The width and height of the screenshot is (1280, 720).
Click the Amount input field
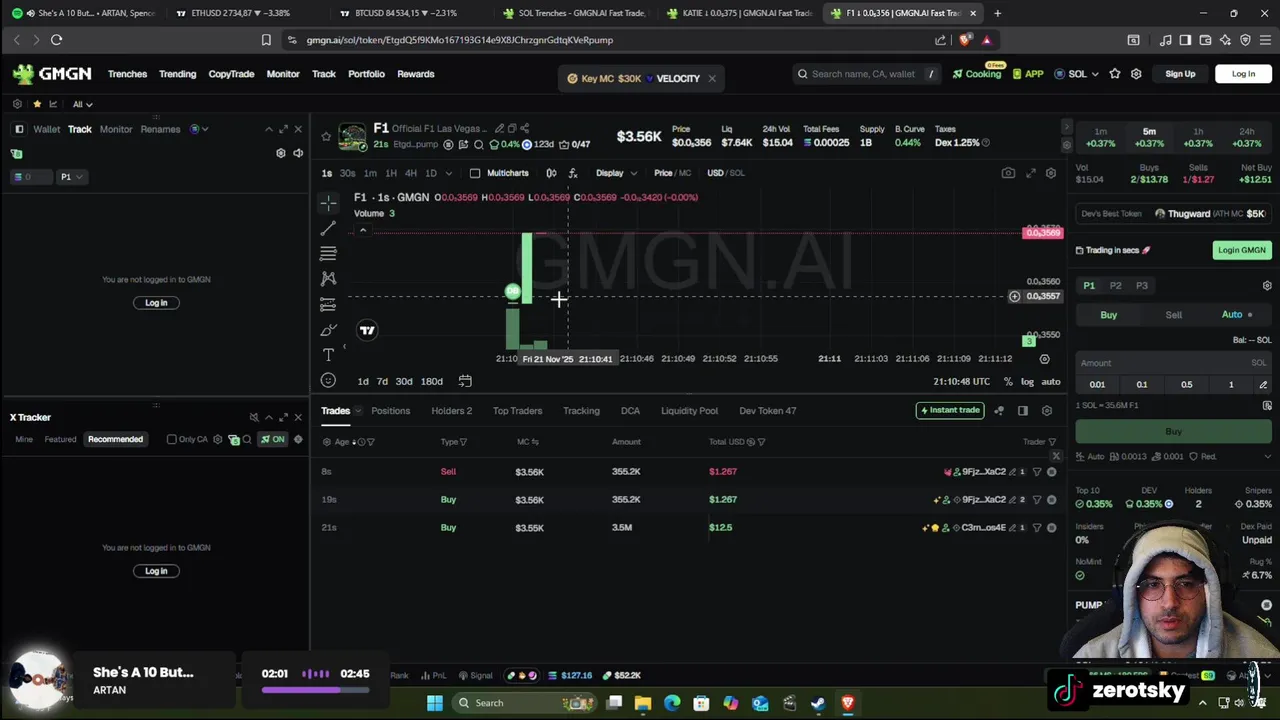pyautogui.click(x=1173, y=364)
